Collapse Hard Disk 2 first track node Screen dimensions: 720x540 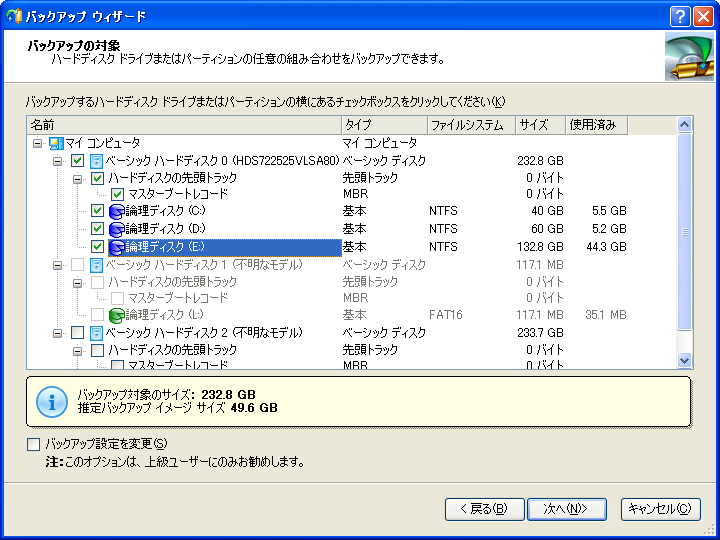point(78,351)
